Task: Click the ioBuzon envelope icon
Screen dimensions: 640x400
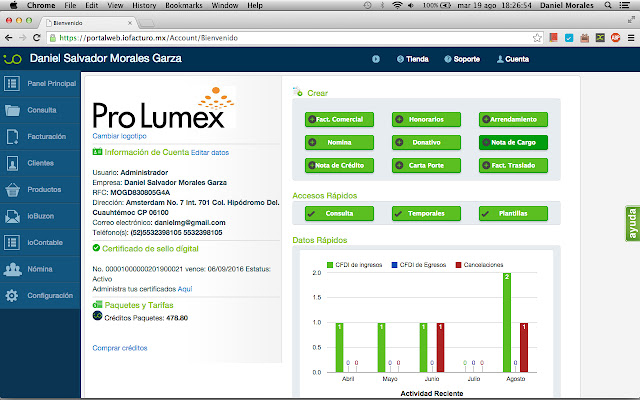Action: [12, 216]
